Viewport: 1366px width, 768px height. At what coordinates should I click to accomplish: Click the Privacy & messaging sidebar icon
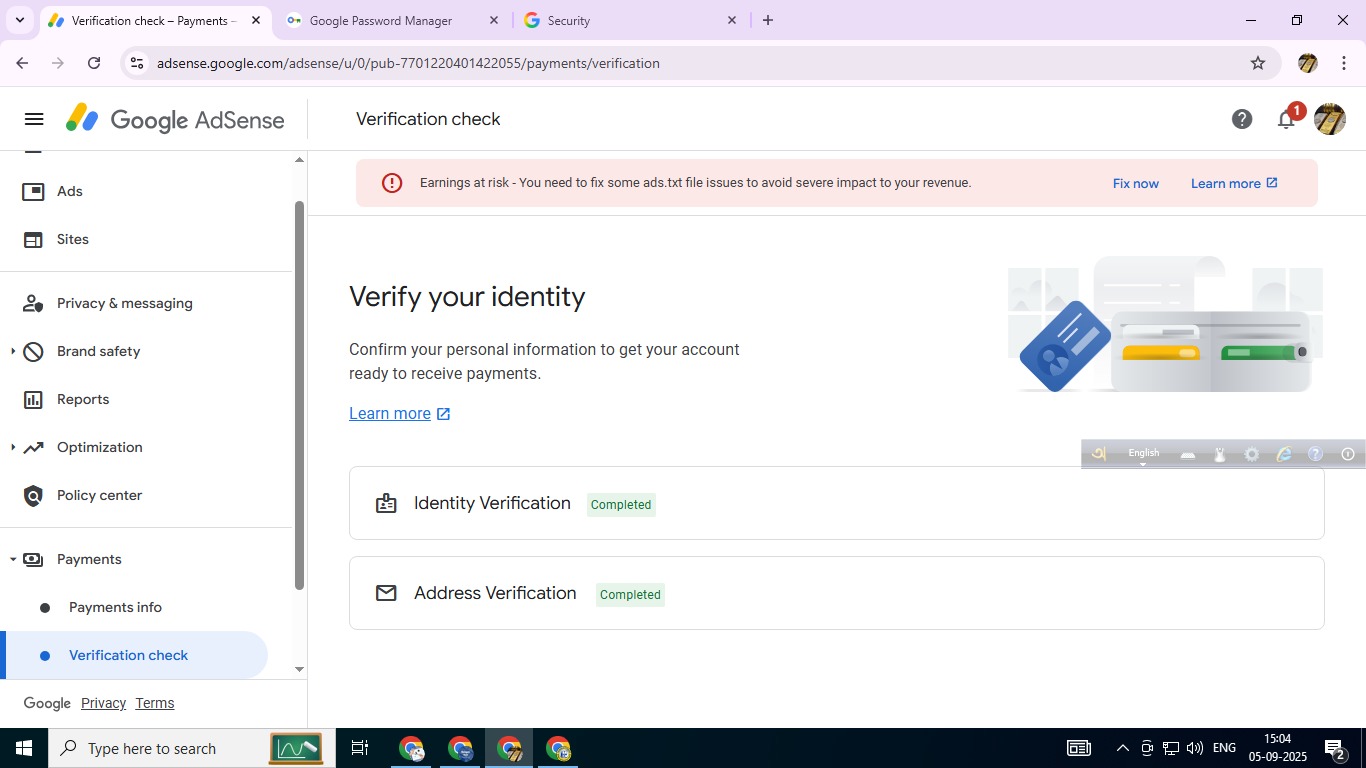[x=33, y=303]
